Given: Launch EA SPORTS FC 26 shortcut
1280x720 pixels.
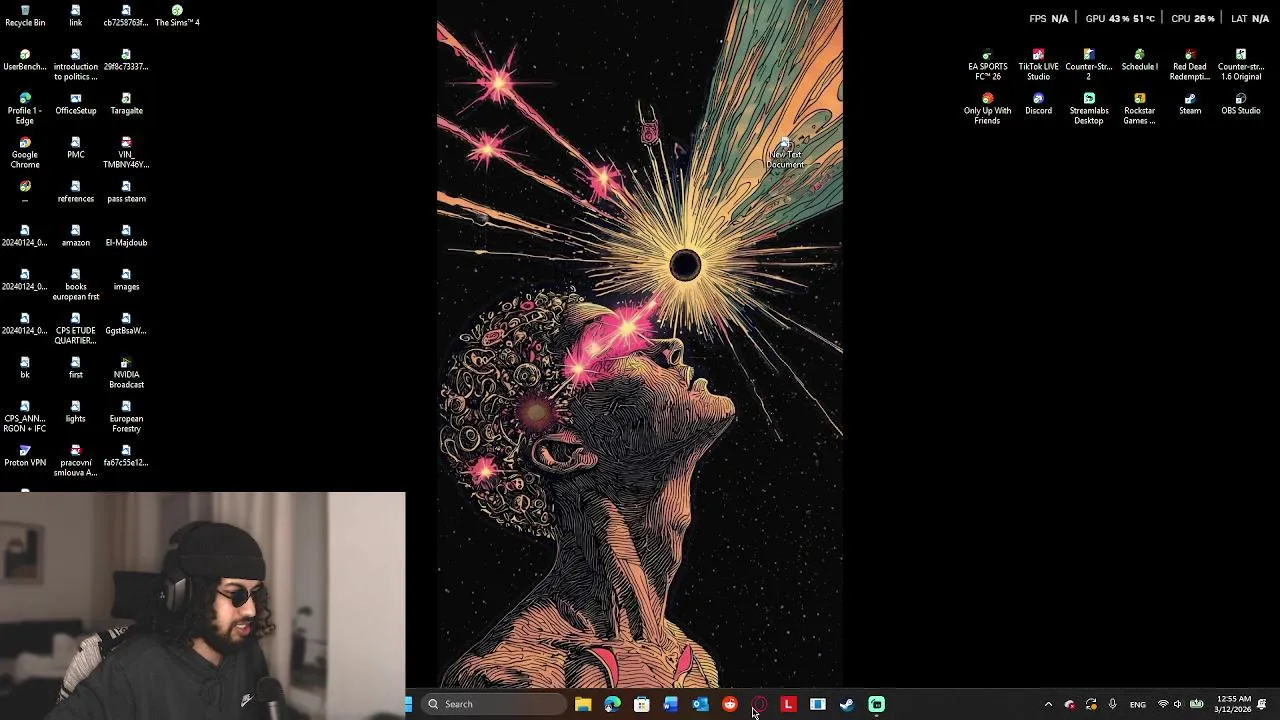Looking at the screenshot, I should (987, 64).
